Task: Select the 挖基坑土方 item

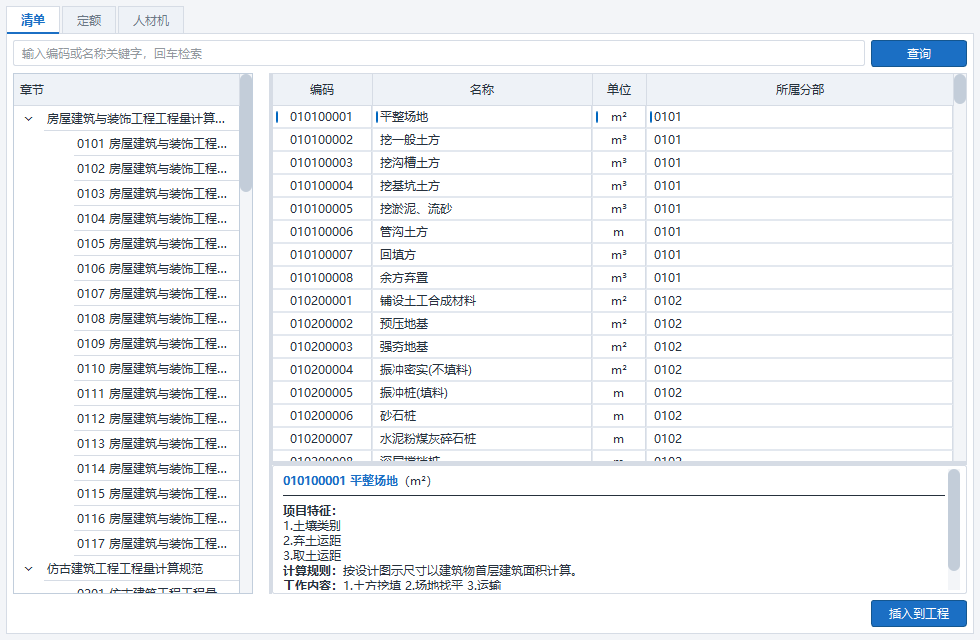Action: pyautogui.click(x=409, y=186)
